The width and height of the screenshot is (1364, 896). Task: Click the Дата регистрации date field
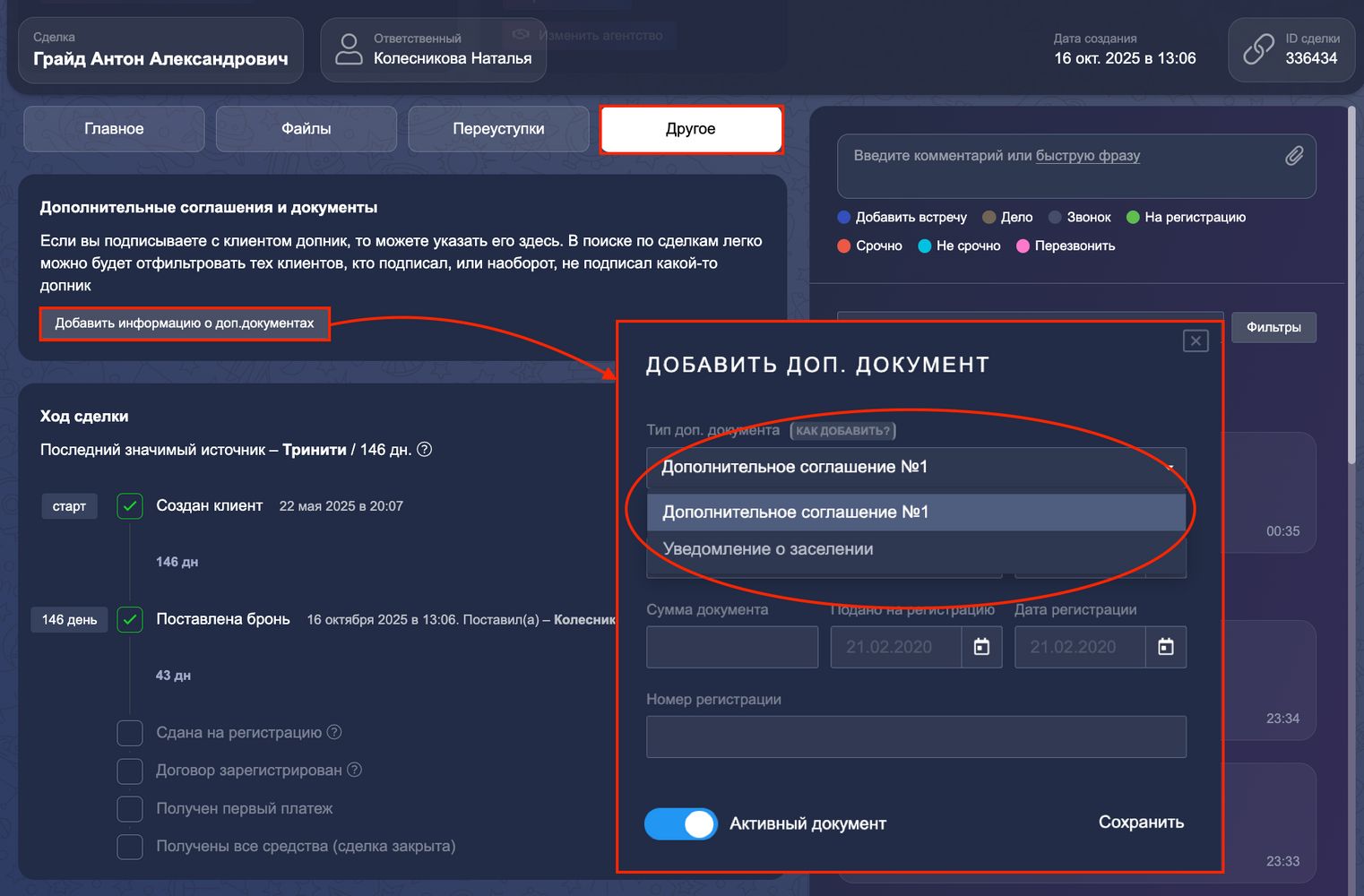1080,647
